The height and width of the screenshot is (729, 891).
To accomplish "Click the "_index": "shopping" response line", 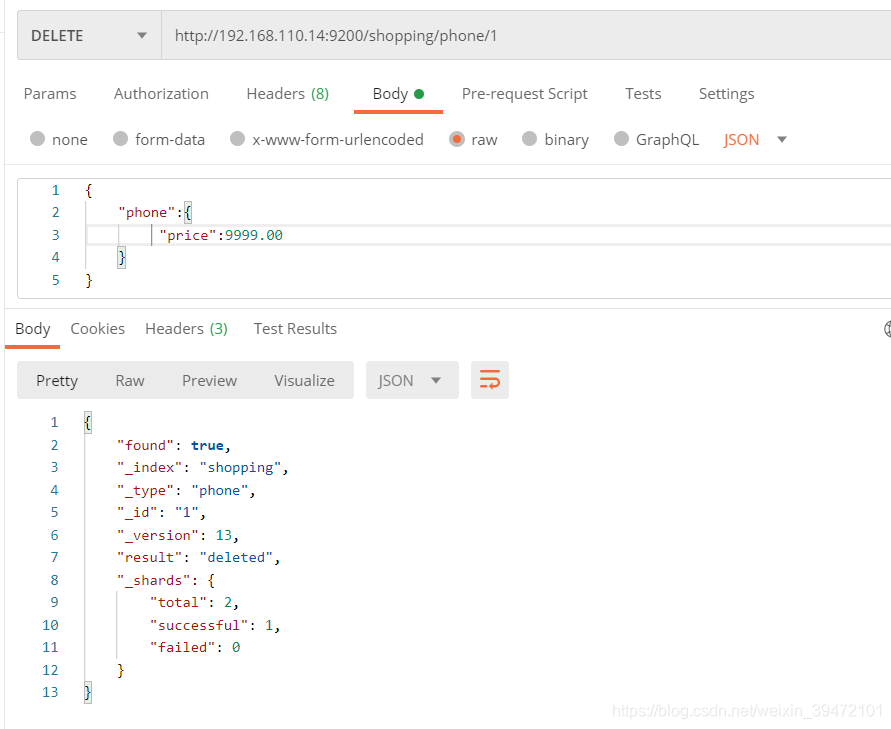I will (203, 468).
